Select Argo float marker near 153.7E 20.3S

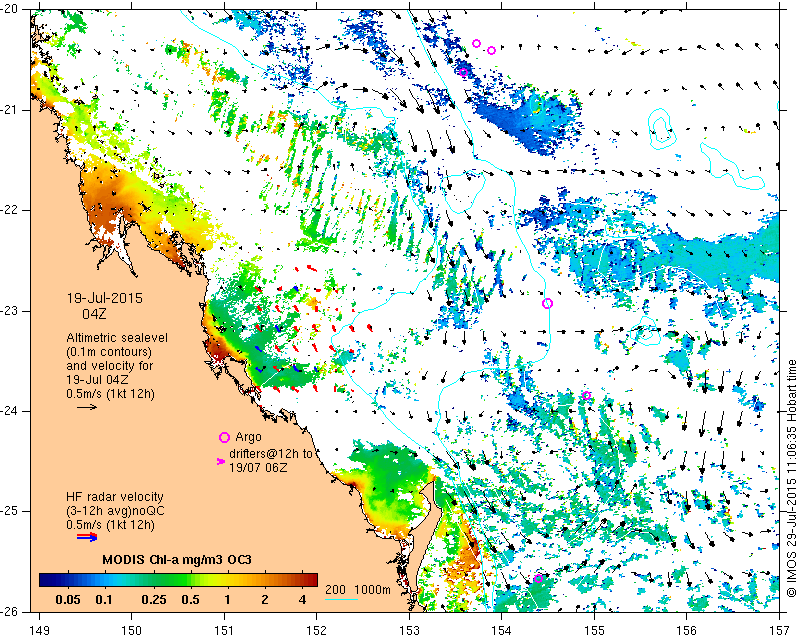pos(477,43)
